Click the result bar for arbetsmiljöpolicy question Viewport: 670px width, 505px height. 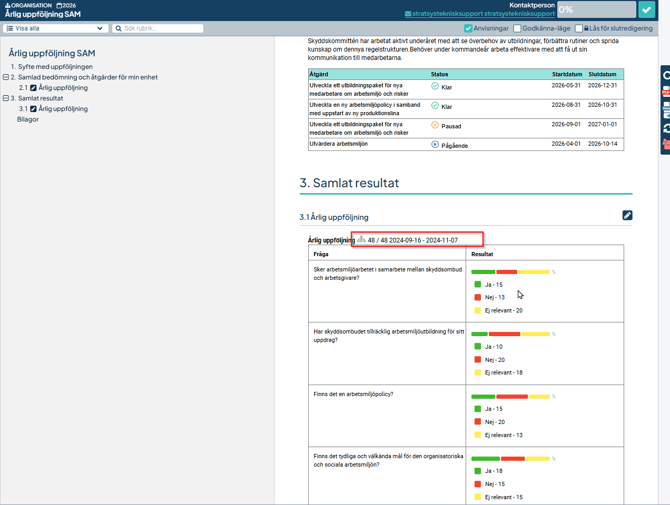pyautogui.click(x=511, y=396)
